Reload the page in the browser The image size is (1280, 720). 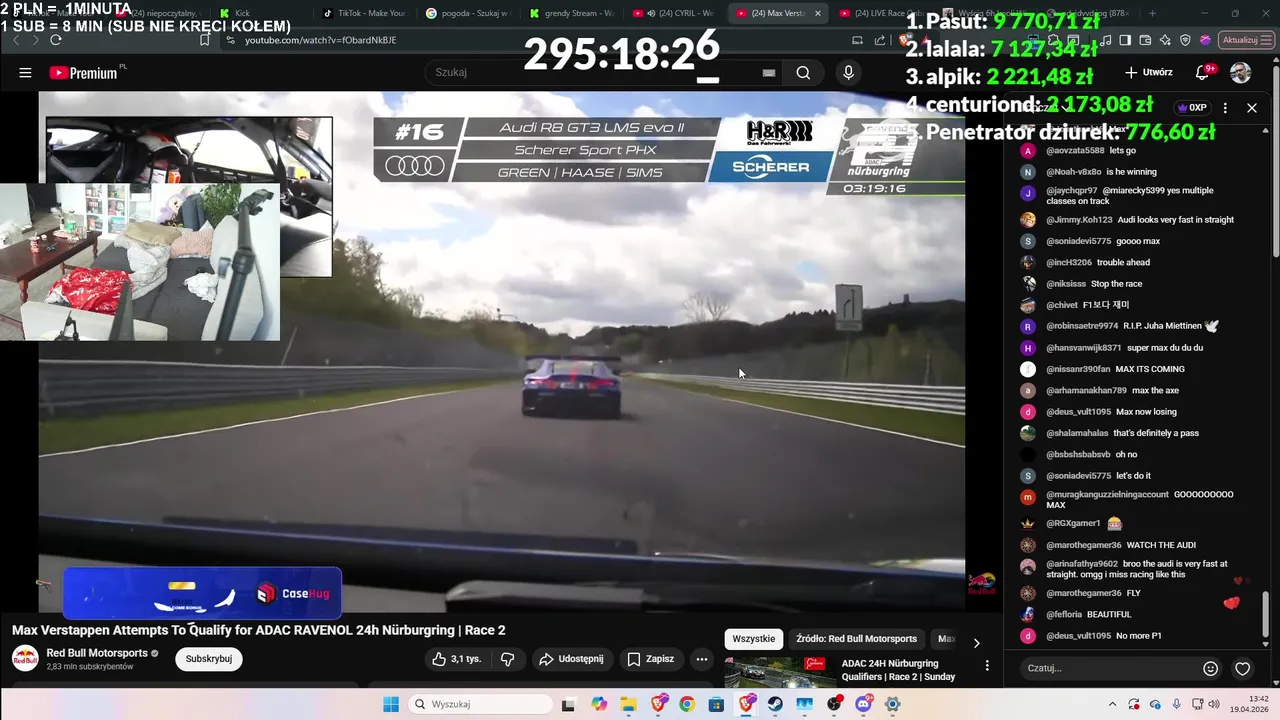tap(56, 40)
